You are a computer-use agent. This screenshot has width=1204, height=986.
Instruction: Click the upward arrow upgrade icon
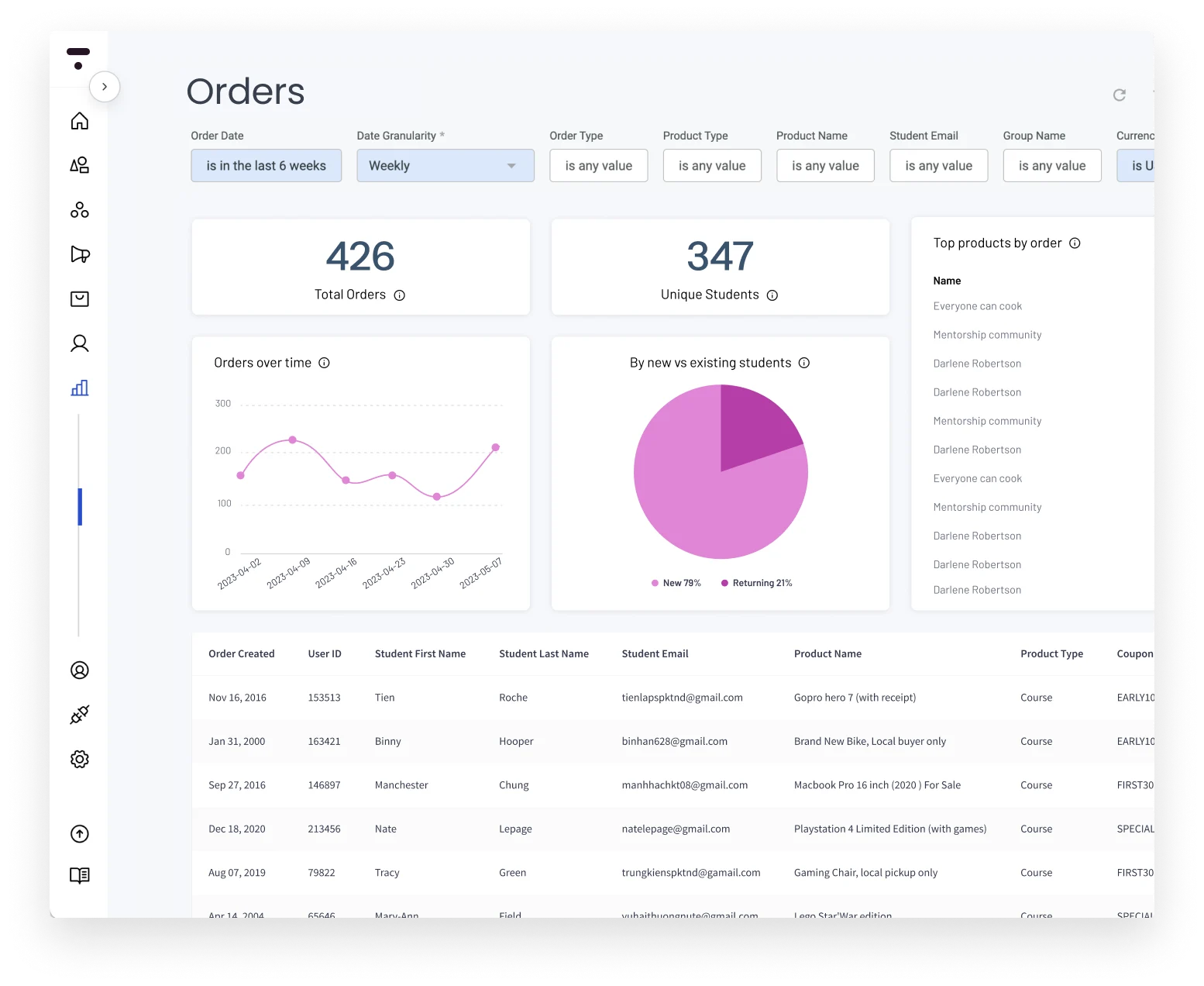(80, 834)
